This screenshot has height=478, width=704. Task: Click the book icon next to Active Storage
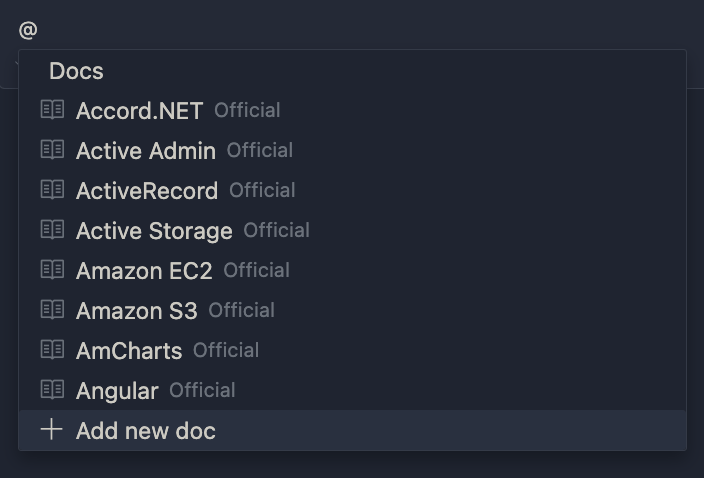(53, 229)
